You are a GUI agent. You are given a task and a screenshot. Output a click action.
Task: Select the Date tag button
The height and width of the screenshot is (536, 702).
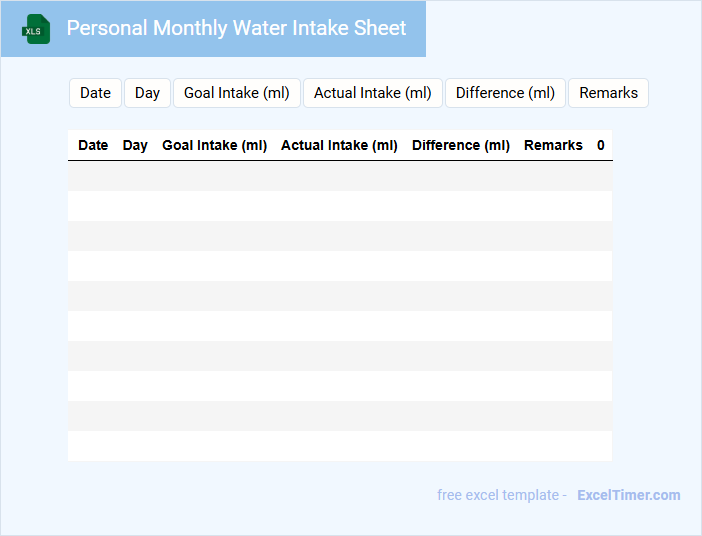(95, 93)
